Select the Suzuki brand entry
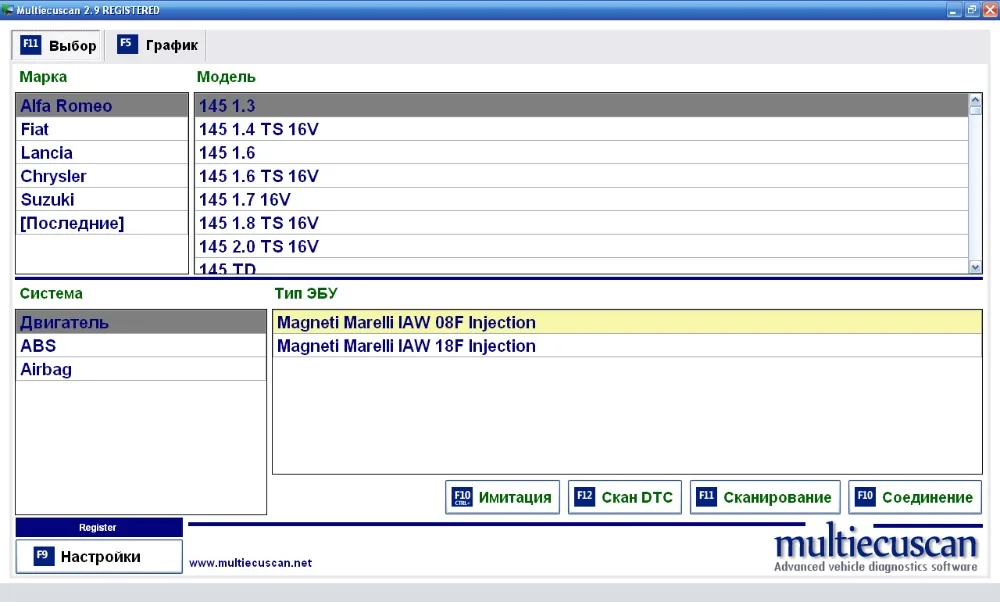Image resolution: width=1000 pixels, height=602 pixels. pos(102,200)
